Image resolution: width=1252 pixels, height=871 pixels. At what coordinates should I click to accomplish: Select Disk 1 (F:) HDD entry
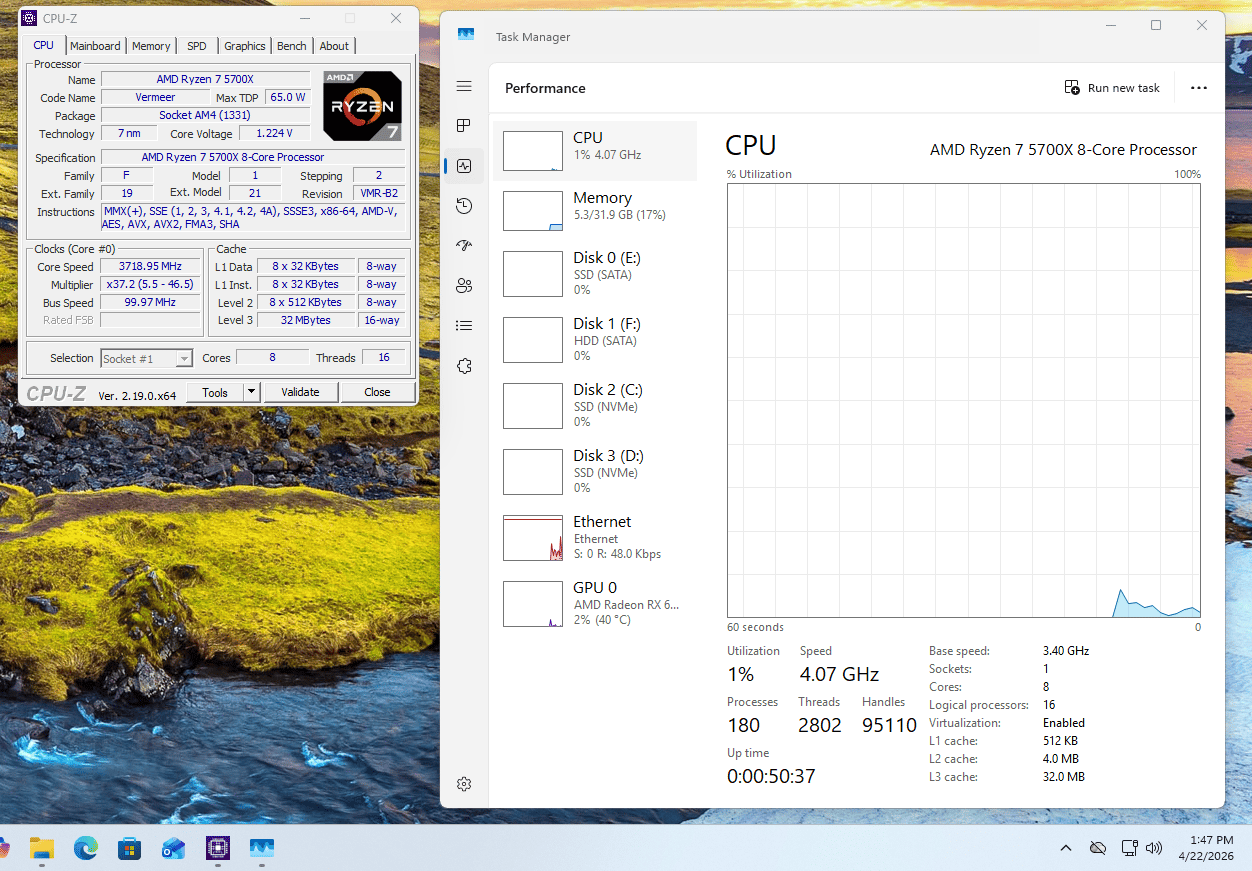595,339
